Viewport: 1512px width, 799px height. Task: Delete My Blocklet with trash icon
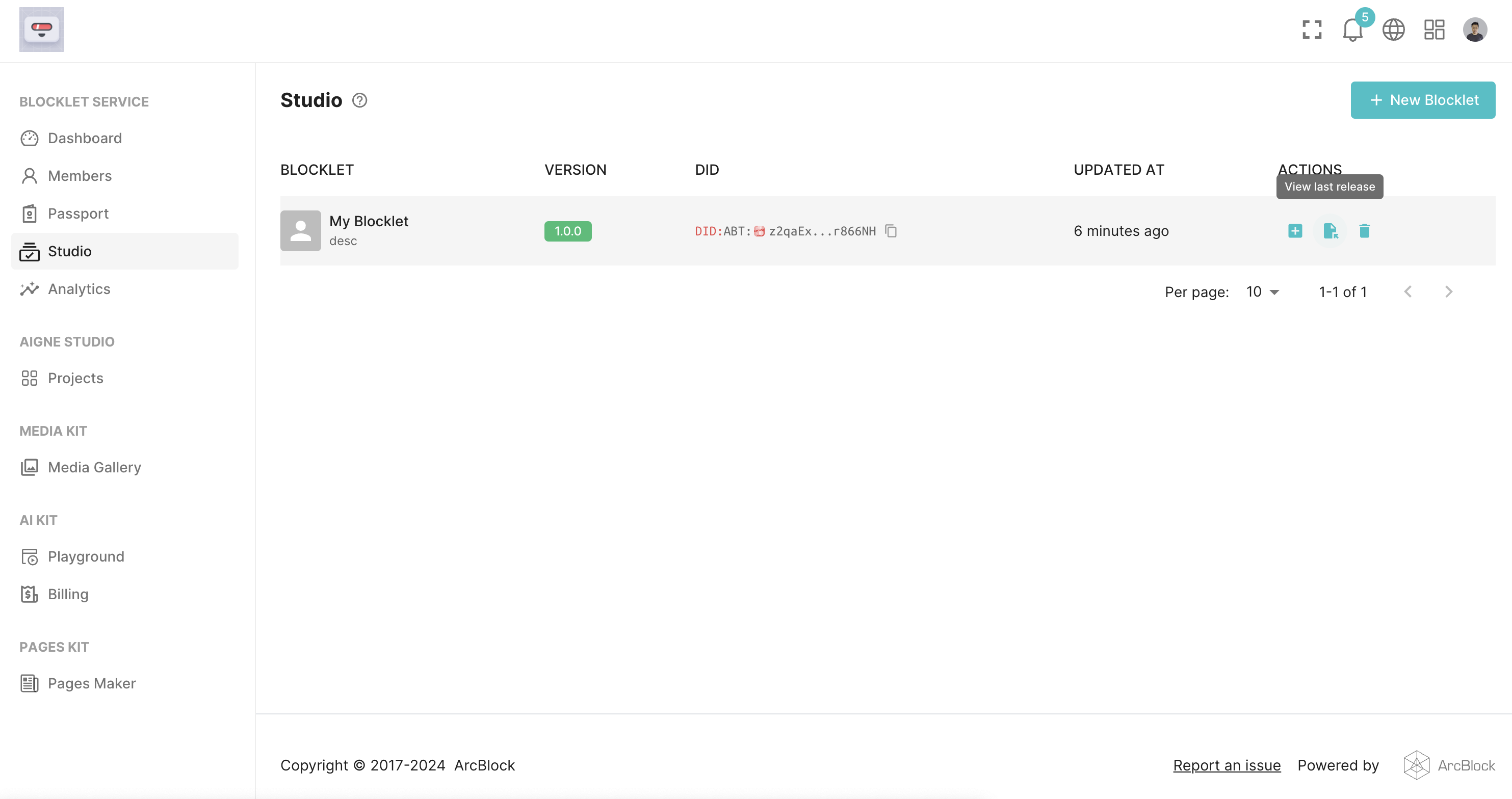(x=1364, y=231)
